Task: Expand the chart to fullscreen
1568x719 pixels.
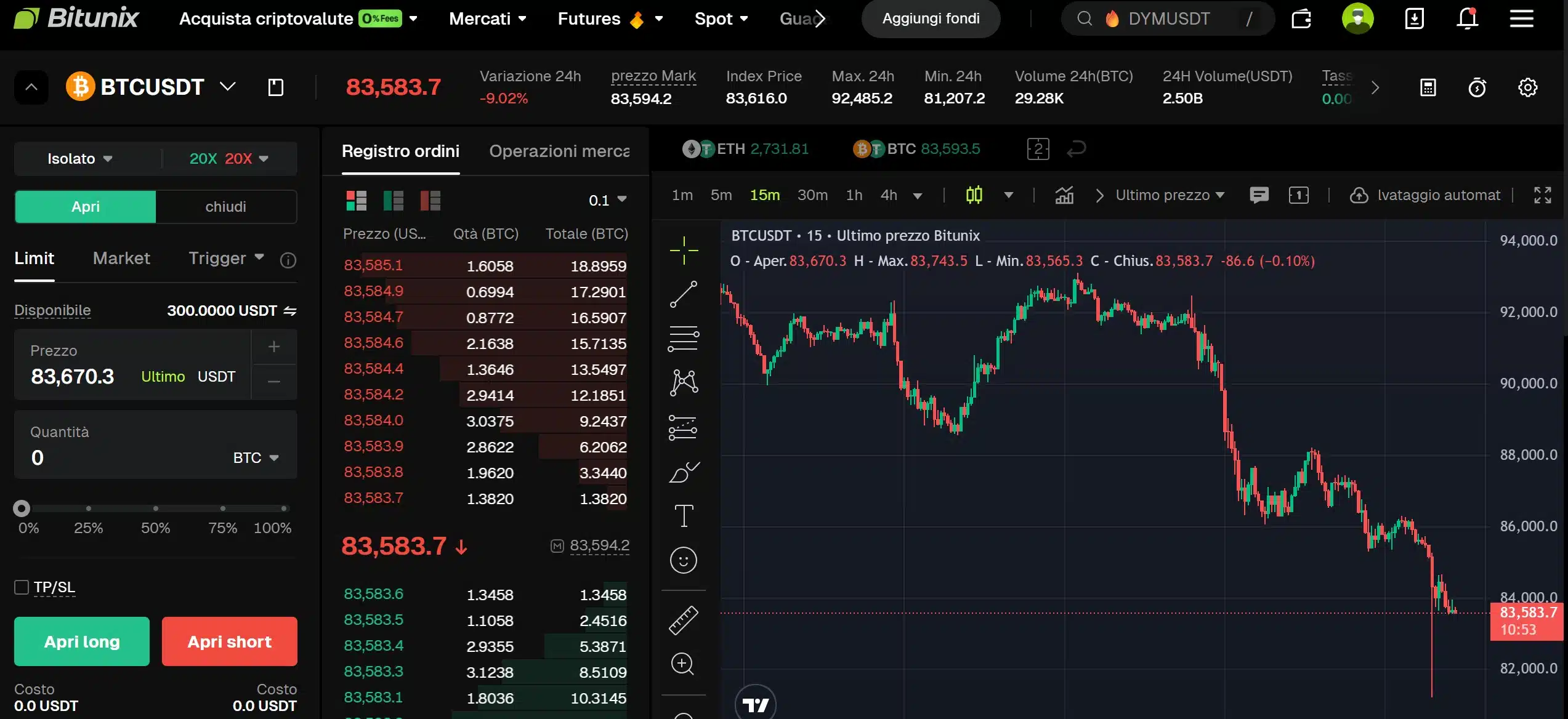Action: pyautogui.click(x=1543, y=195)
